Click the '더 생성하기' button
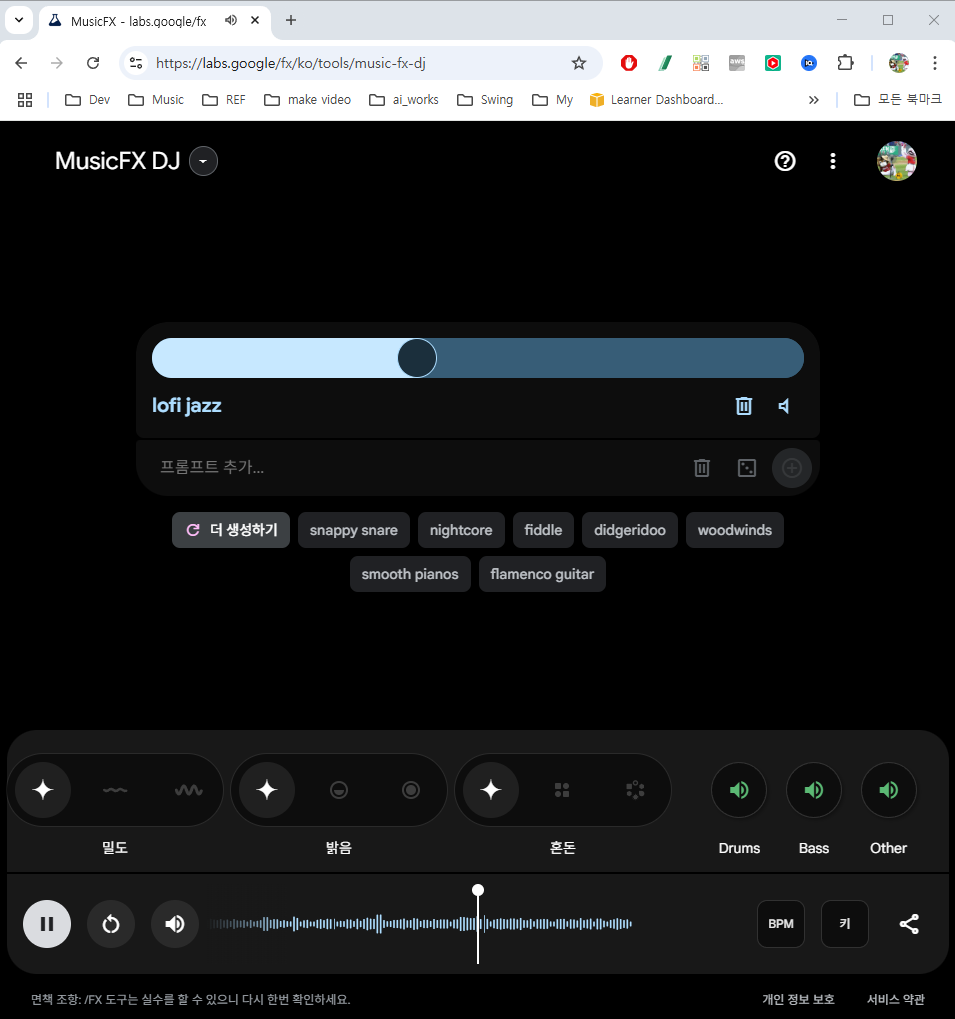Screen dimensions: 955x1019 pos(231,530)
